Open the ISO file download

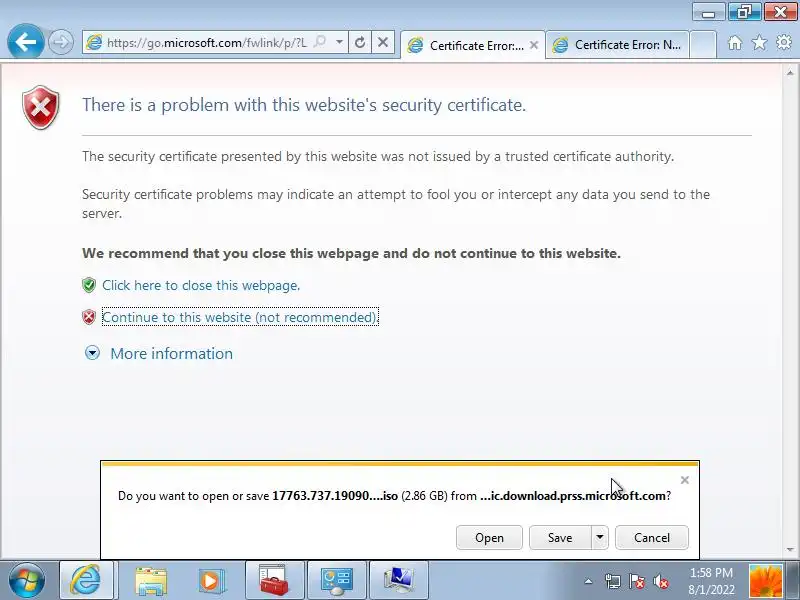[x=489, y=538]
